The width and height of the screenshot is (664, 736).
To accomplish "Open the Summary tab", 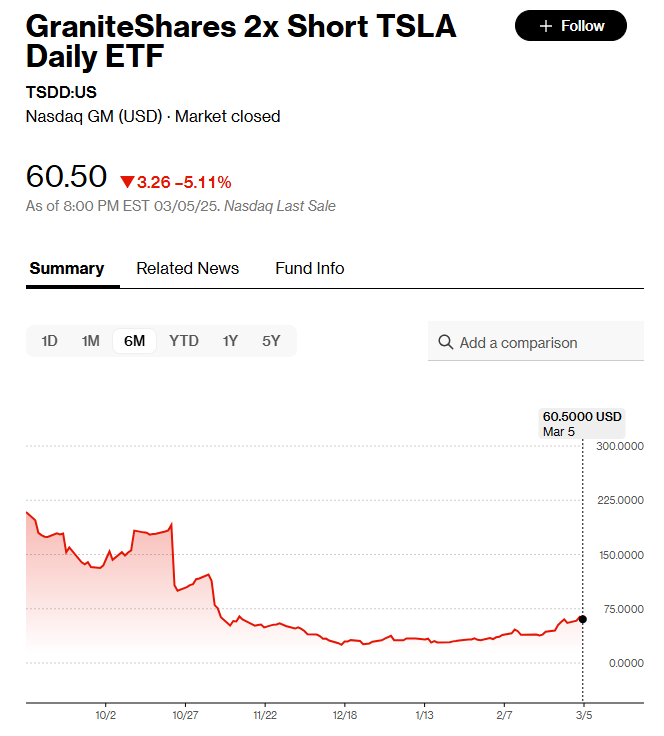I will 67,268.
